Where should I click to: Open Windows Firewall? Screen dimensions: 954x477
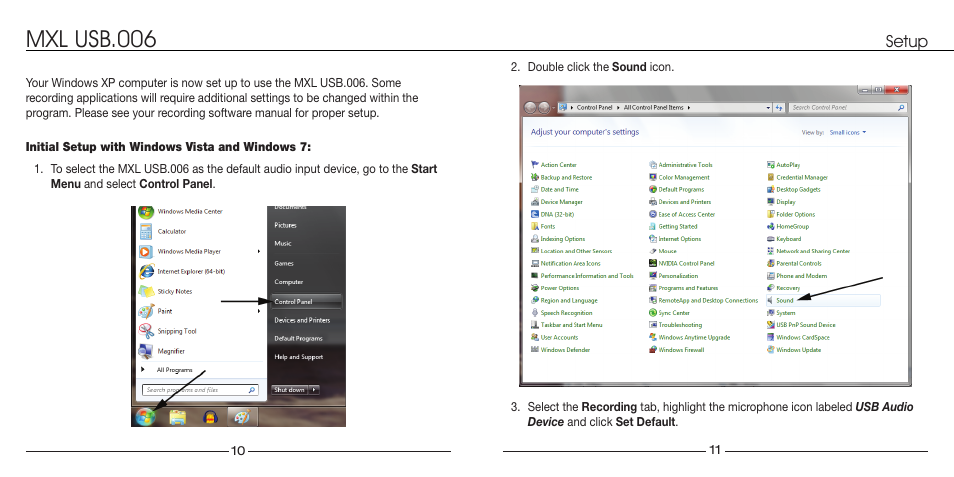pyautogui.click(x=677, y=350)
